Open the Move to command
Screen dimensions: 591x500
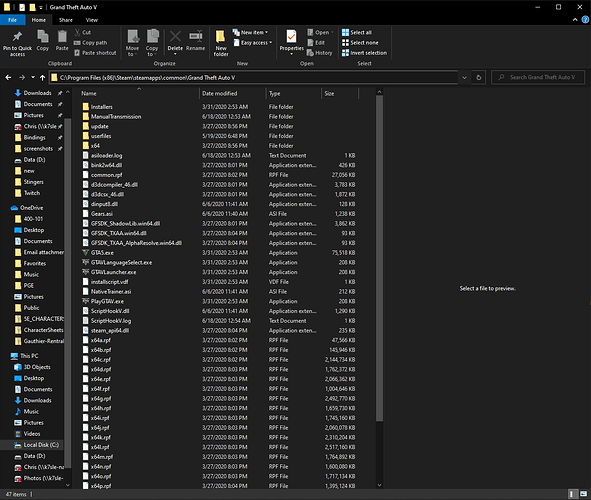tap(132, 43)
